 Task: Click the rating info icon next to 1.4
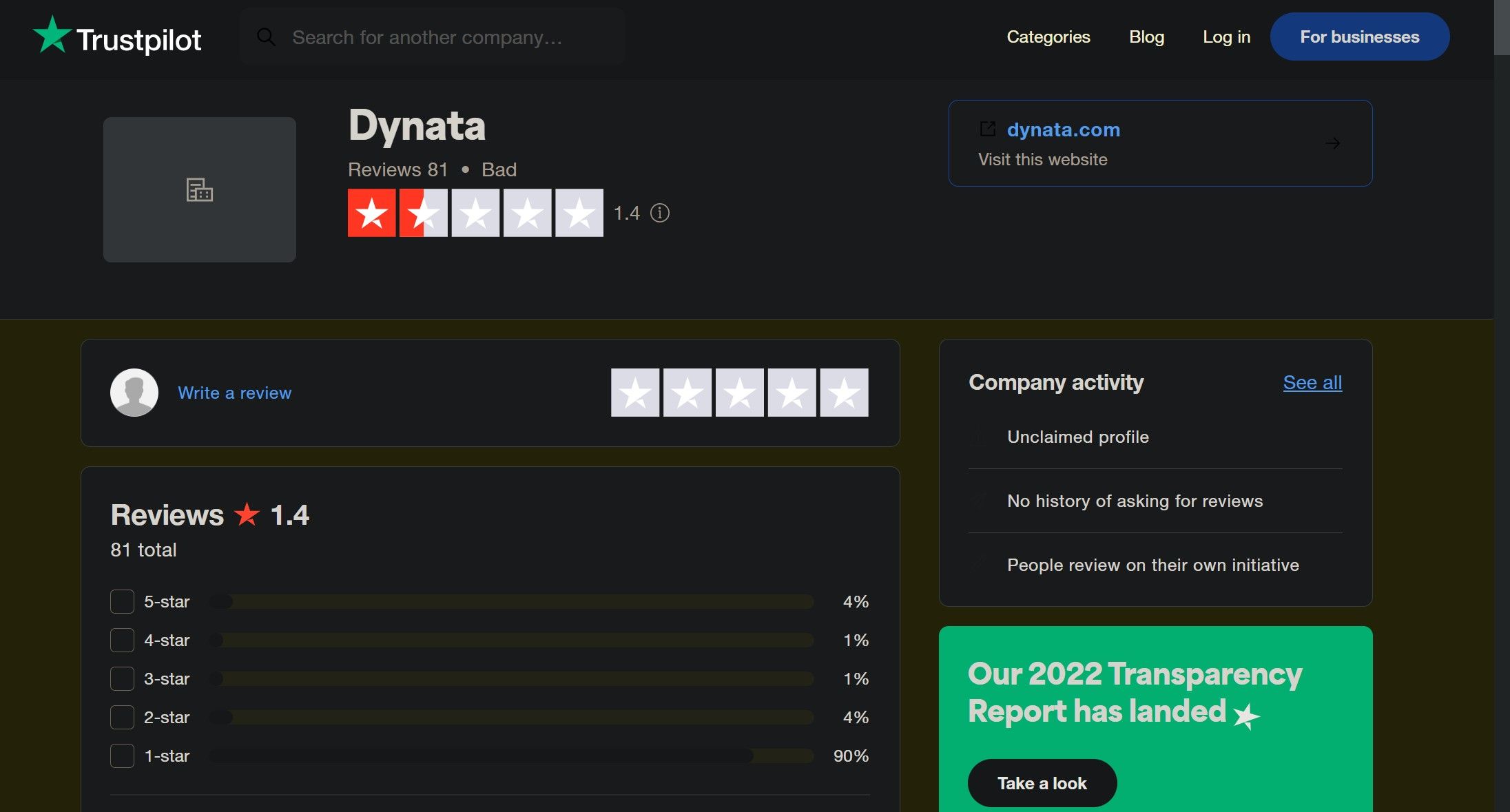point(660,213)
